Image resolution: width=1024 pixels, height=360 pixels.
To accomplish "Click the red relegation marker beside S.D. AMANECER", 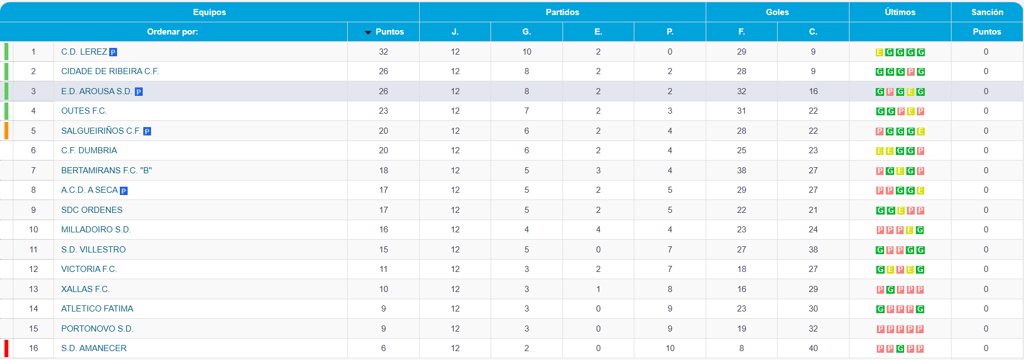I will tap(6, 348).
